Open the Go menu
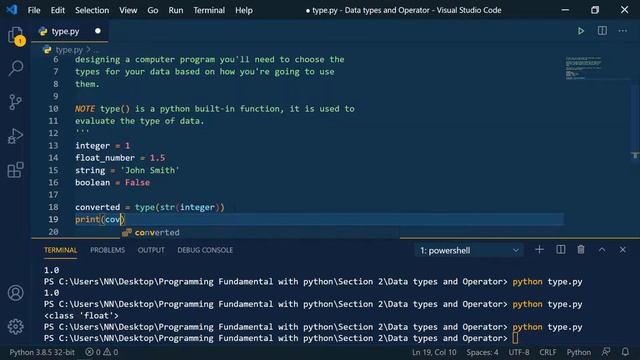The image size is (640, 360). click(x=153, y=10)
